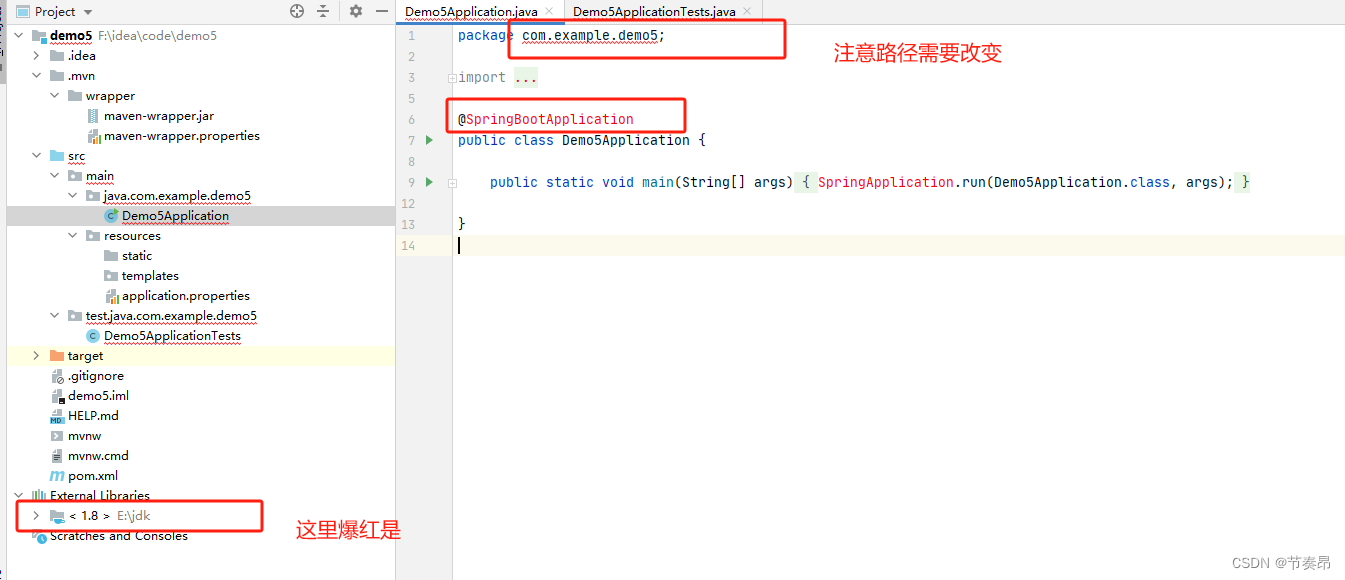Click the HELP.md markdown file icon
Screen dimensions: 1345x580
tap(57, 416)
